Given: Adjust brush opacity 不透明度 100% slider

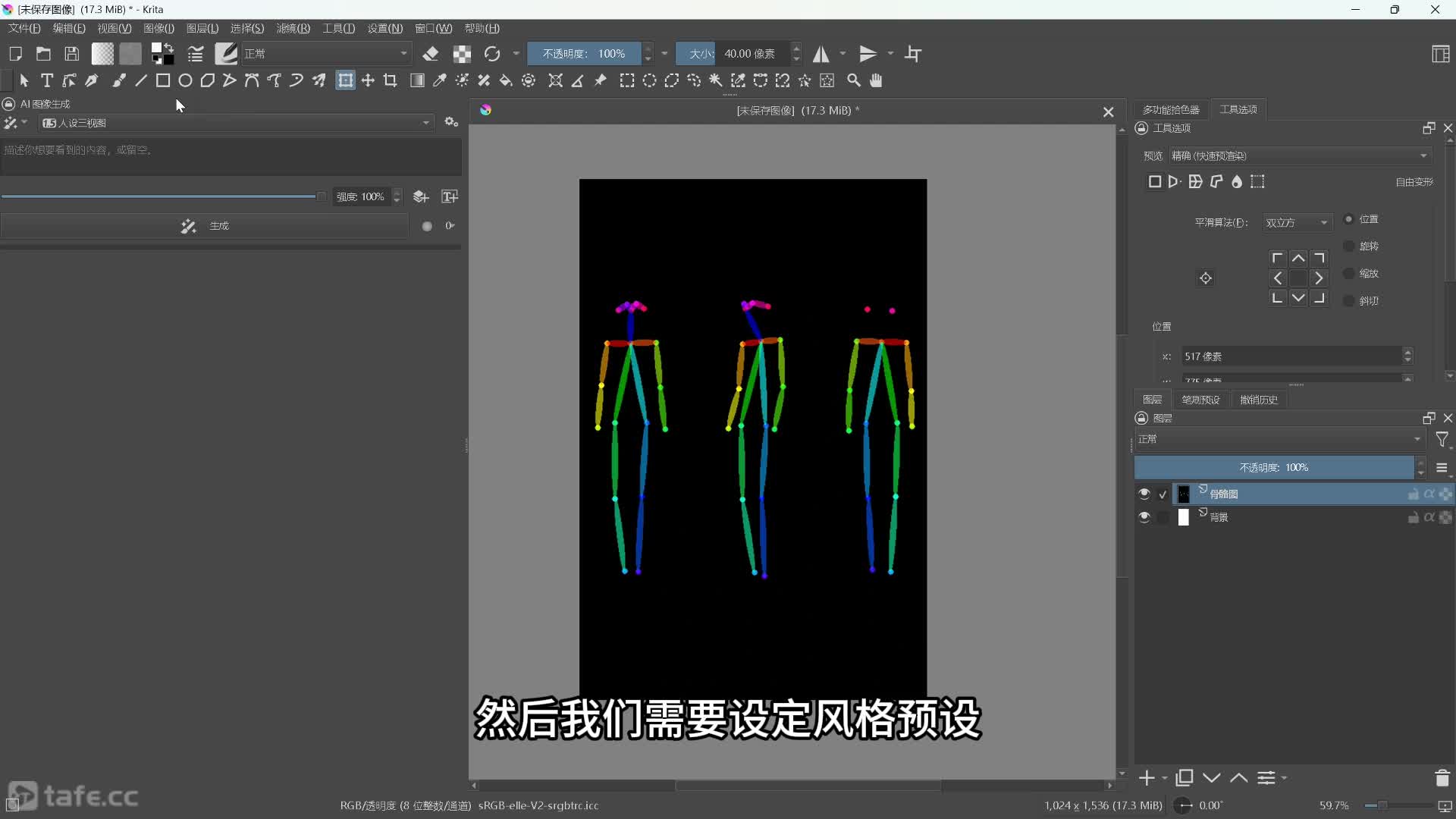Looking at the screenshot, I should pyautogui.click(x=585, y=54).
